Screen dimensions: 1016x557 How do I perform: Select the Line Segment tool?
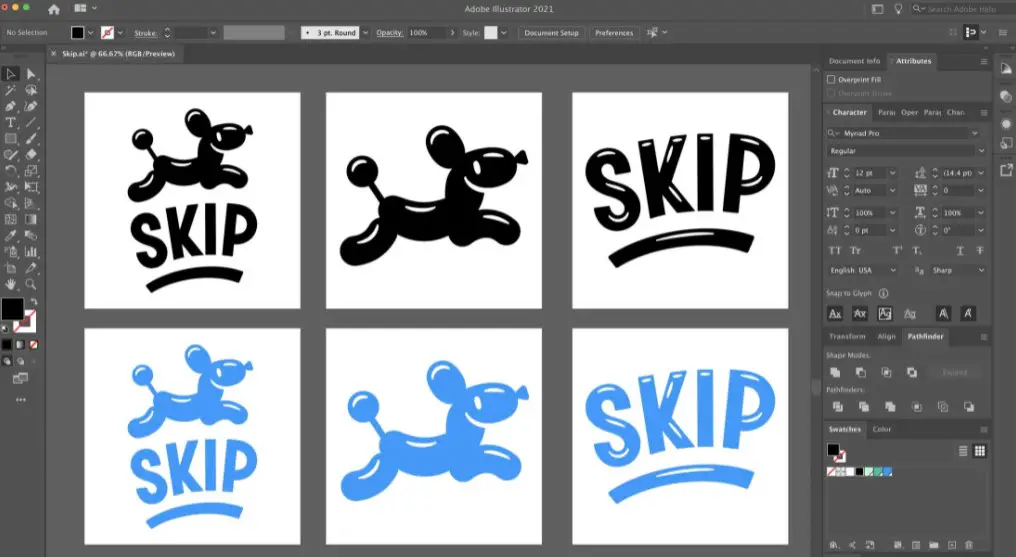tap(30, 122)
